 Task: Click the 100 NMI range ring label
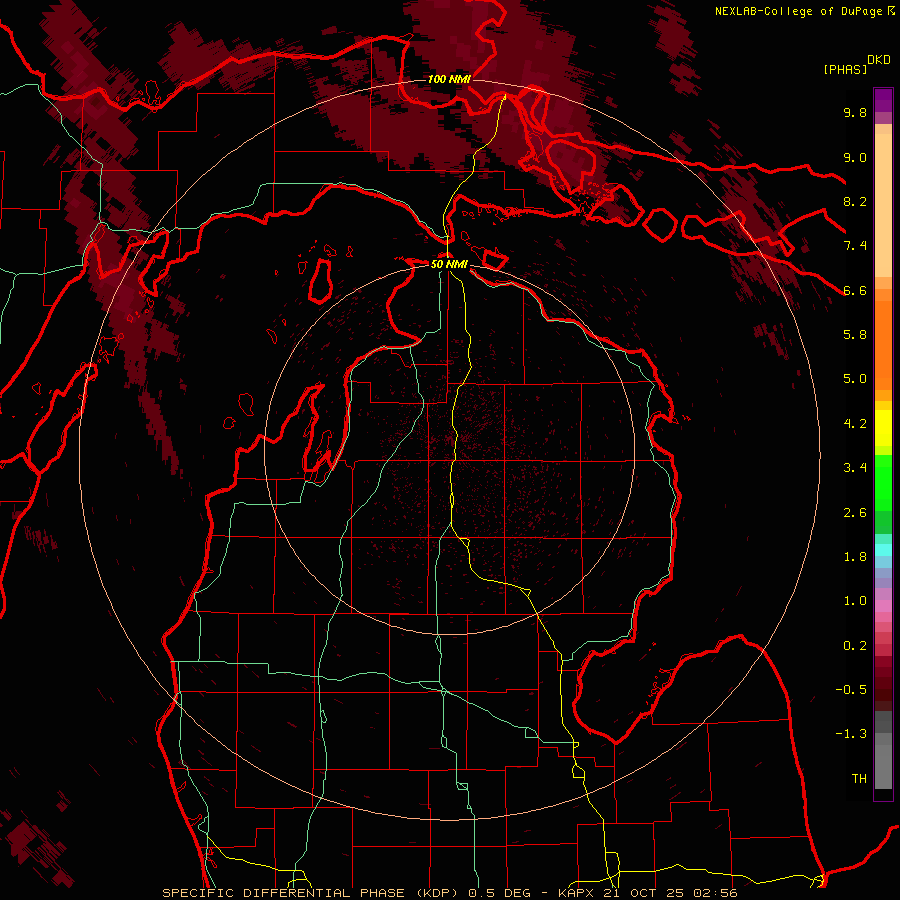click(449, 79)
